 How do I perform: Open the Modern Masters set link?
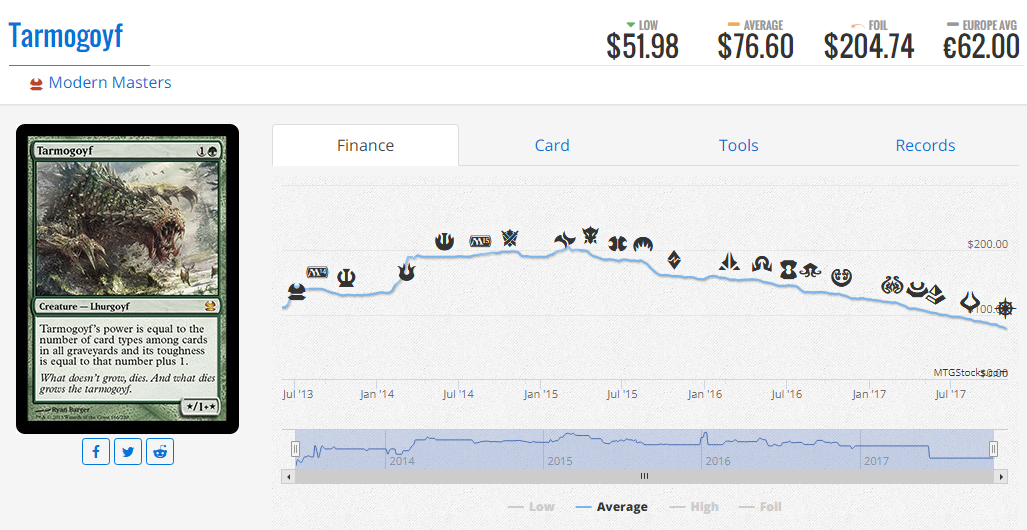point(110,83)
